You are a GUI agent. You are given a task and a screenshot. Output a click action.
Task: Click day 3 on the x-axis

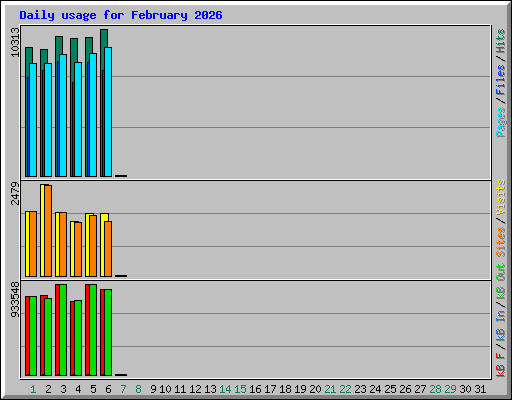(x=63, y=389)
